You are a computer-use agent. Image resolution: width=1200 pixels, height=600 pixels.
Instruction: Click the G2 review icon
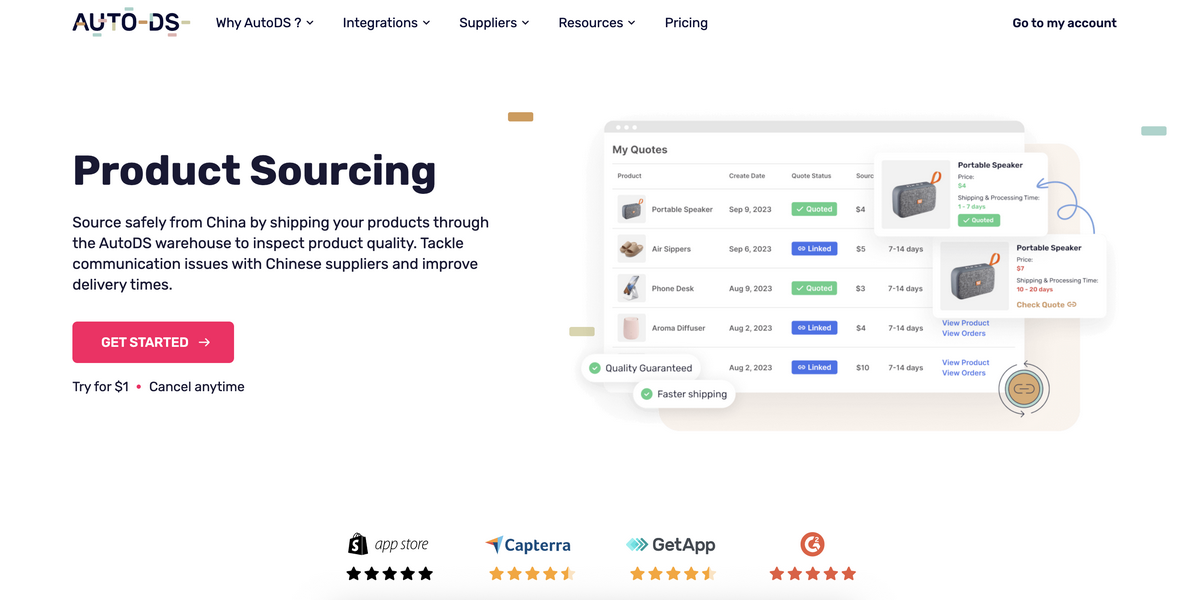coord(812,545)
